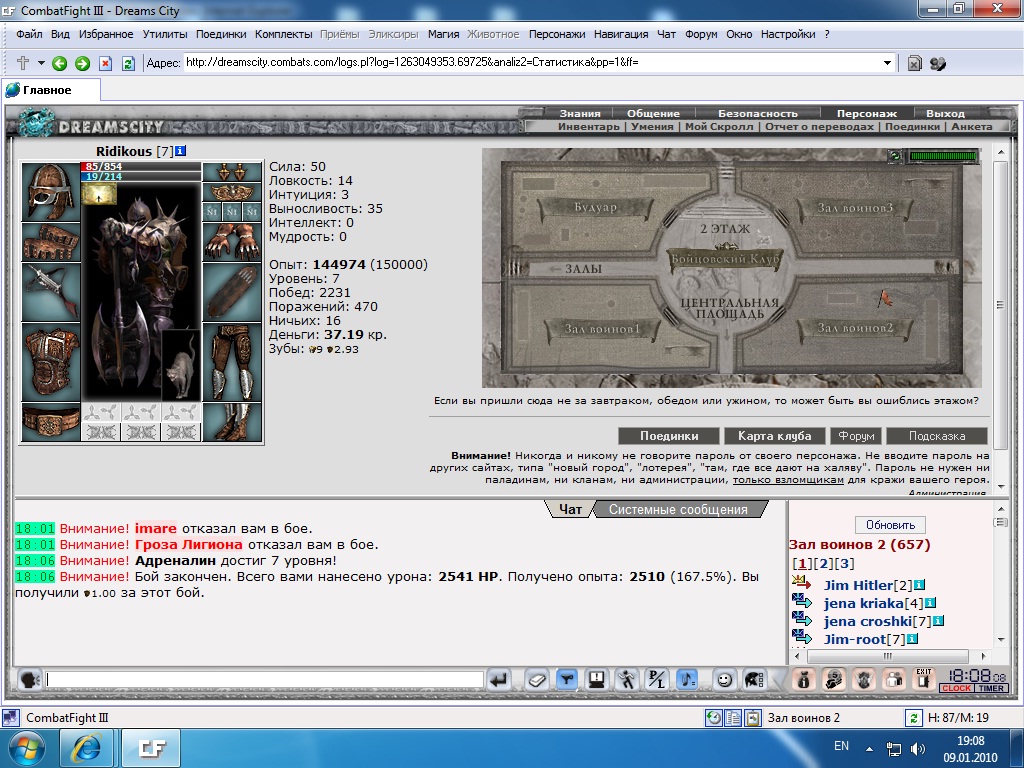Screen dimensions: 1024x768
Task: Switch to the Системные сообщения tab
Action: coord(678,509)
